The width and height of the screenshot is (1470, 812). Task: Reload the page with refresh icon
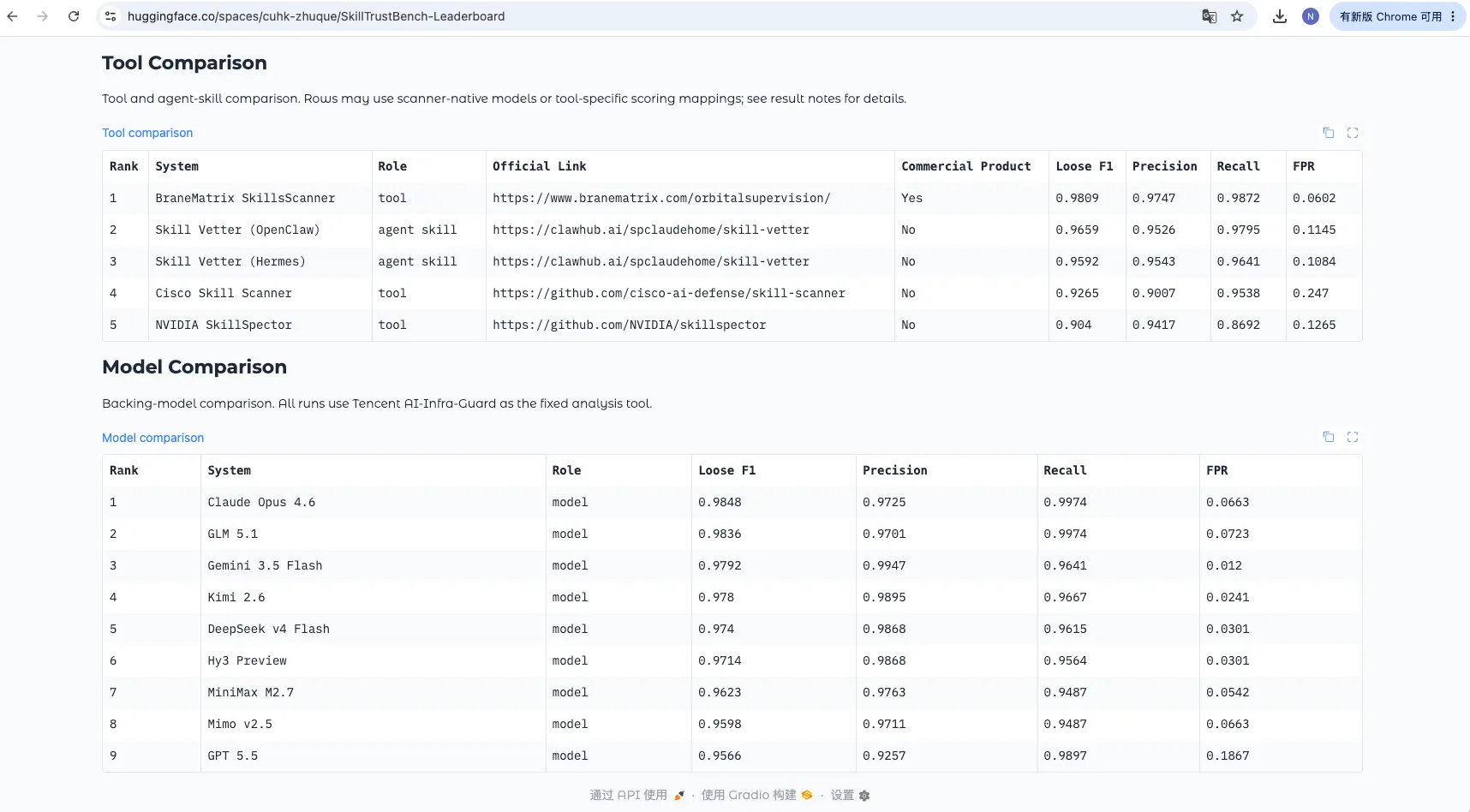point(74,16)
